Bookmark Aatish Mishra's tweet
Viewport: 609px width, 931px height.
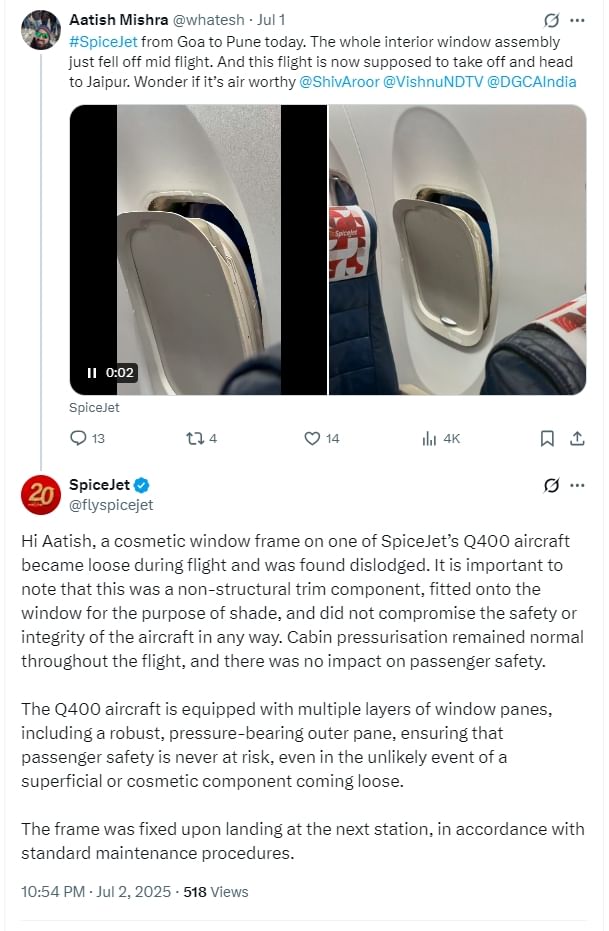click(x=547, y=438)
